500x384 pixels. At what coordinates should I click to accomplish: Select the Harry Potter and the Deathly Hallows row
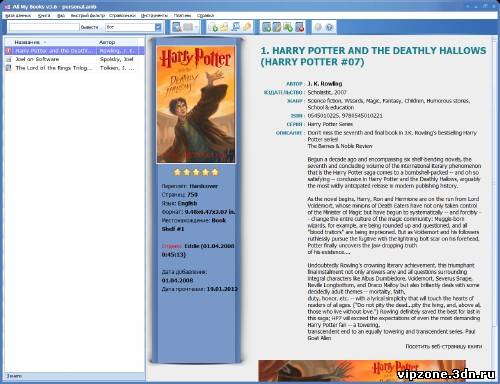pyautogui.click(x=74, y=51)
